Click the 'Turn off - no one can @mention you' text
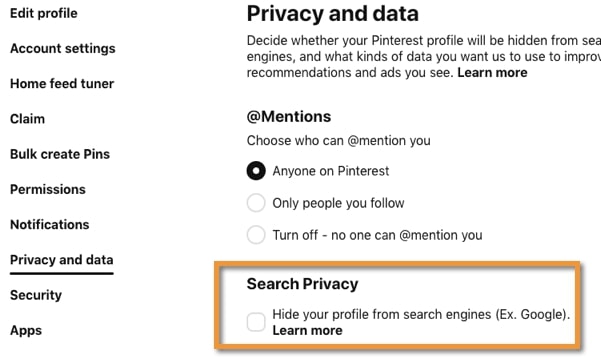 [x=378, y=235]
